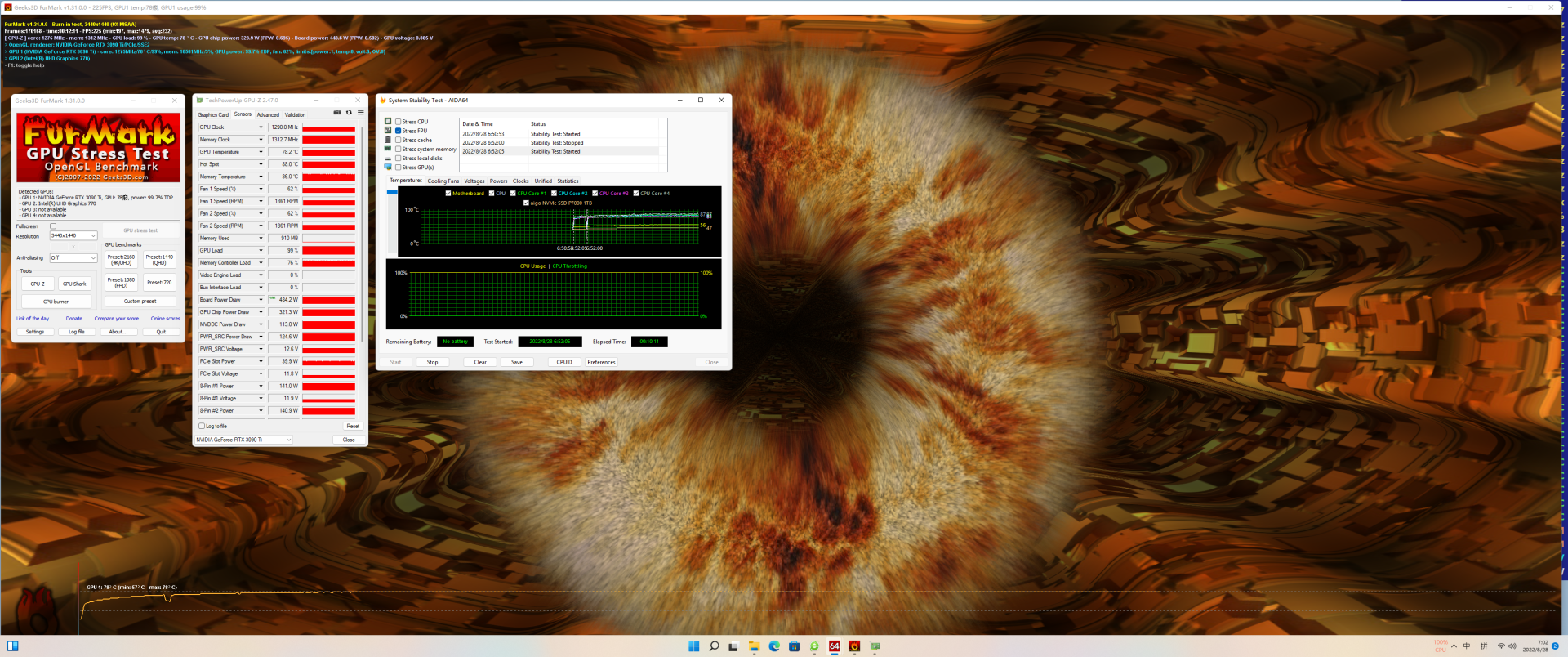Open Windows Start menu
The width and height of the screenshot is (1568, 657).
pyautogui.click(x=694, y=646)
